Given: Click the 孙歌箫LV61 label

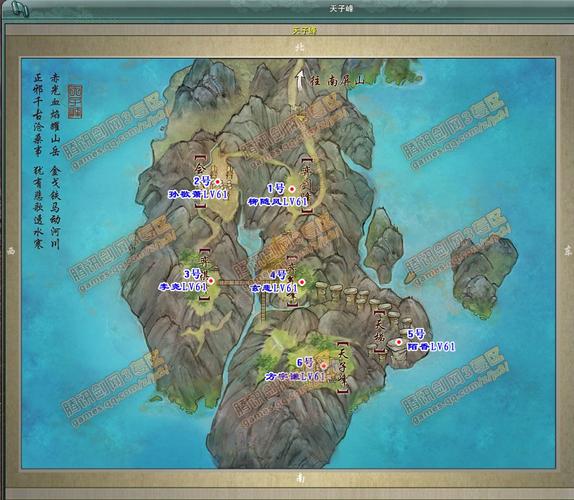Looking at the screenshot, I should [198, 194].
